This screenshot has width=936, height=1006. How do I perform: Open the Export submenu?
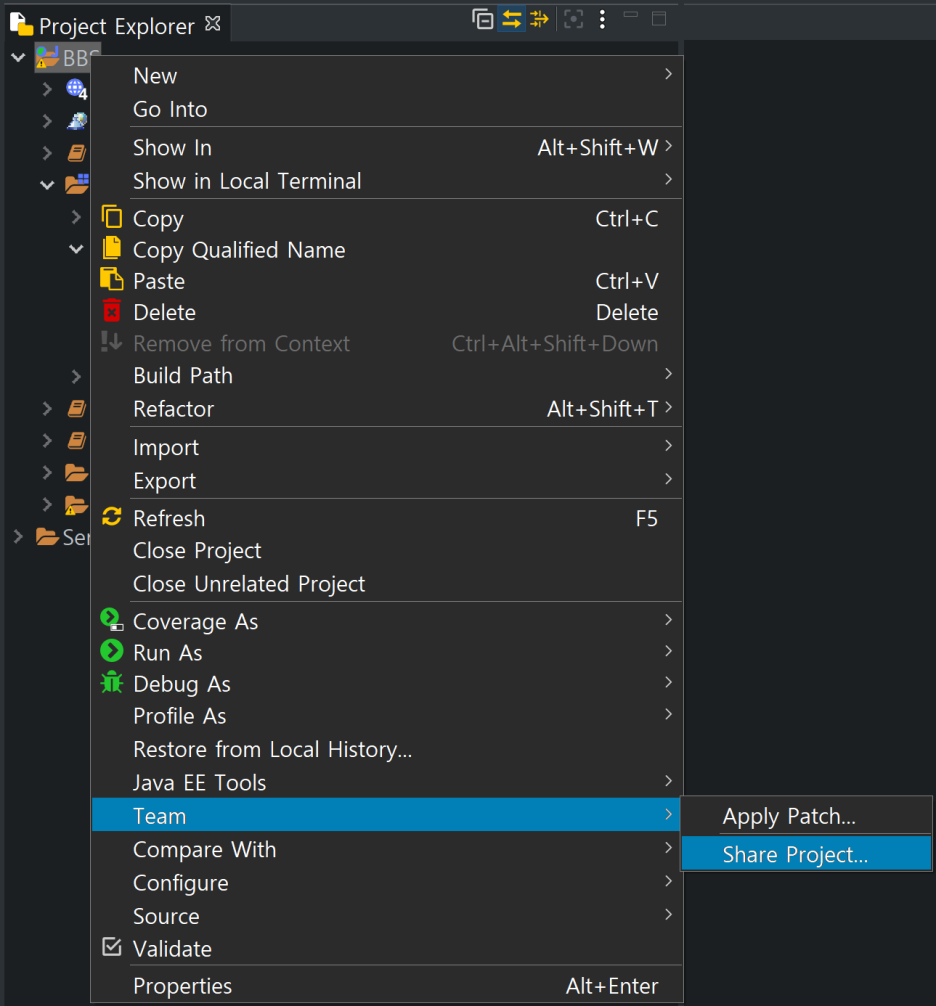[387, 481]
